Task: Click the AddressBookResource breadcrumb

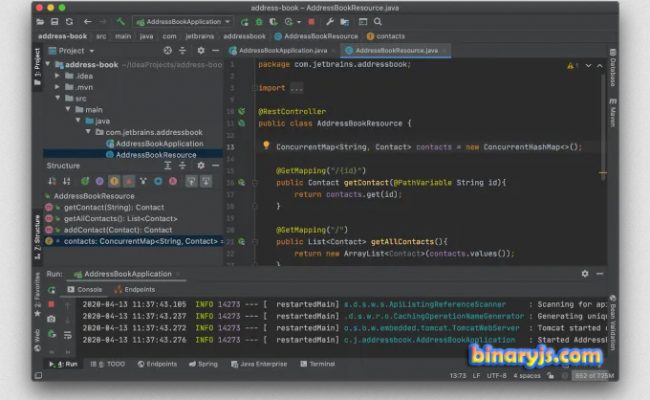Action: pos(316,36)
